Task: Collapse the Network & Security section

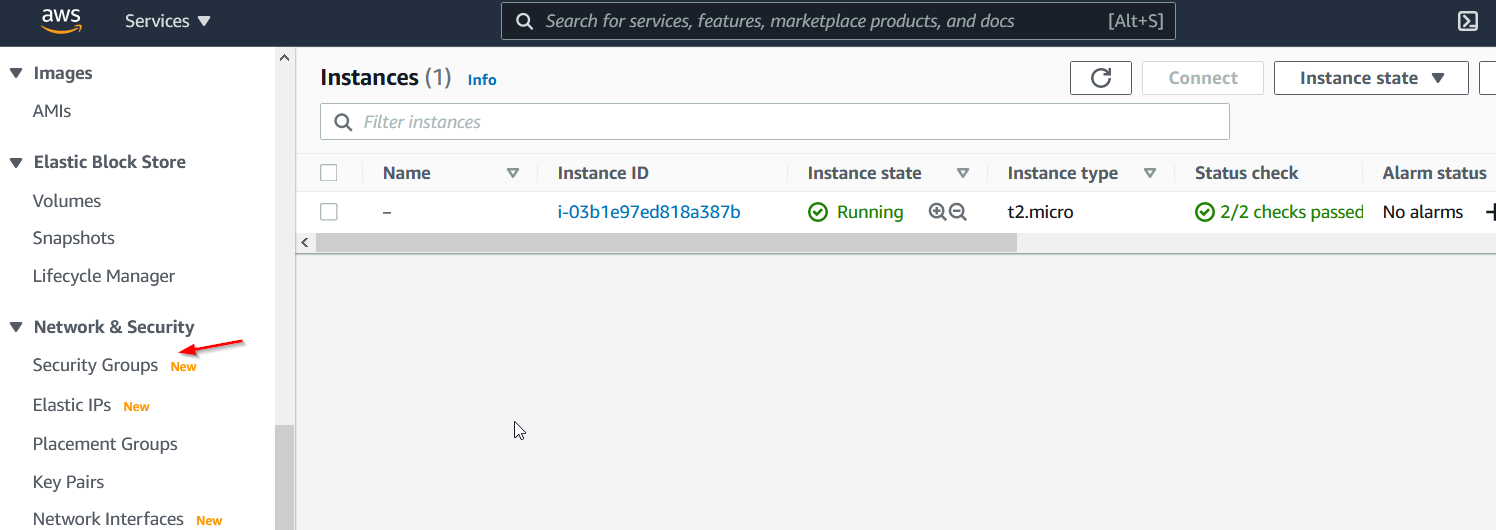Action: (16, 327)
